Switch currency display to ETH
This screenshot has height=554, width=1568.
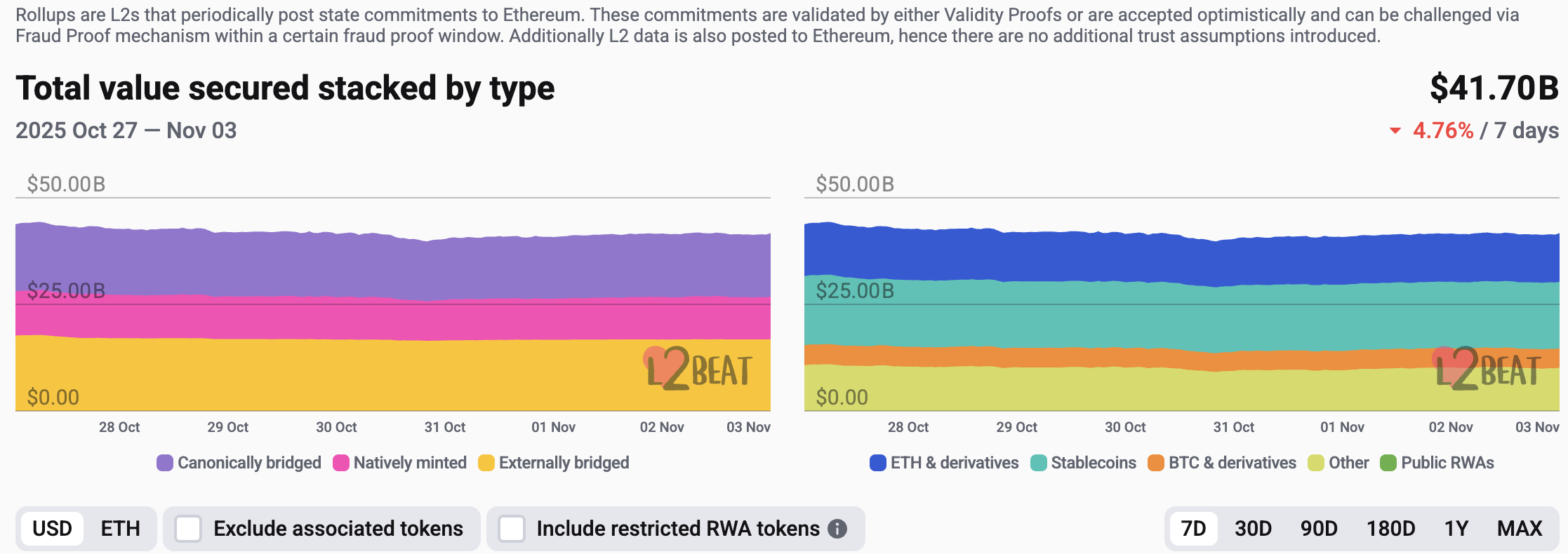120,529
